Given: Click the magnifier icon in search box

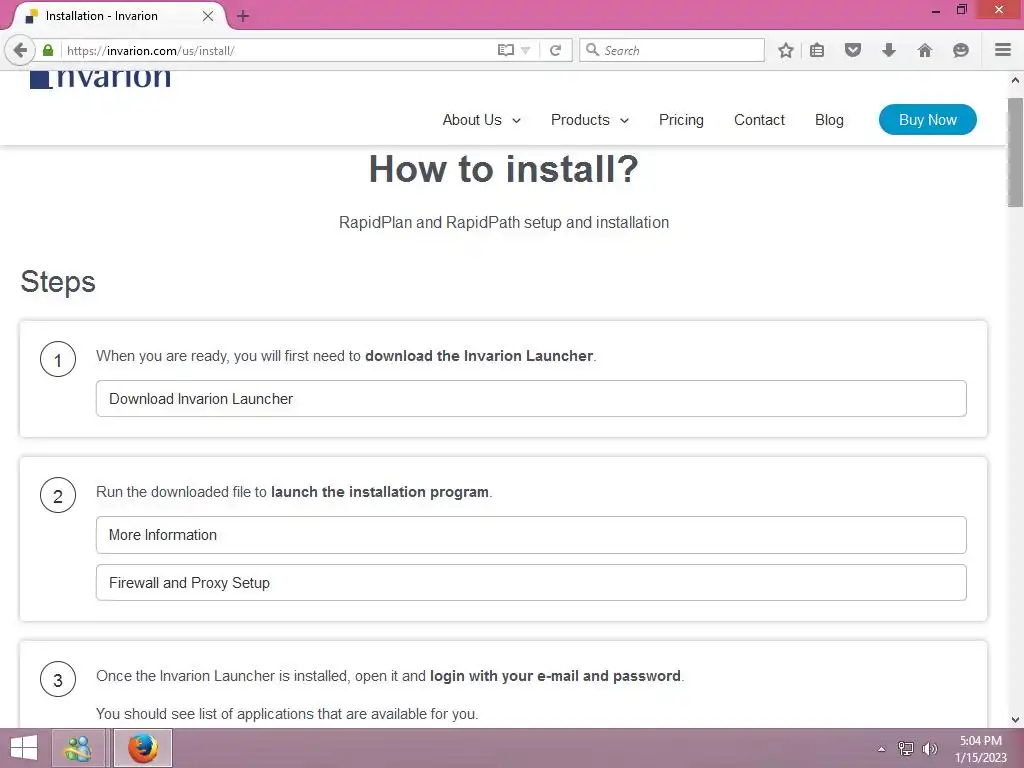Looking at the screenshot, I should point(592,50).
